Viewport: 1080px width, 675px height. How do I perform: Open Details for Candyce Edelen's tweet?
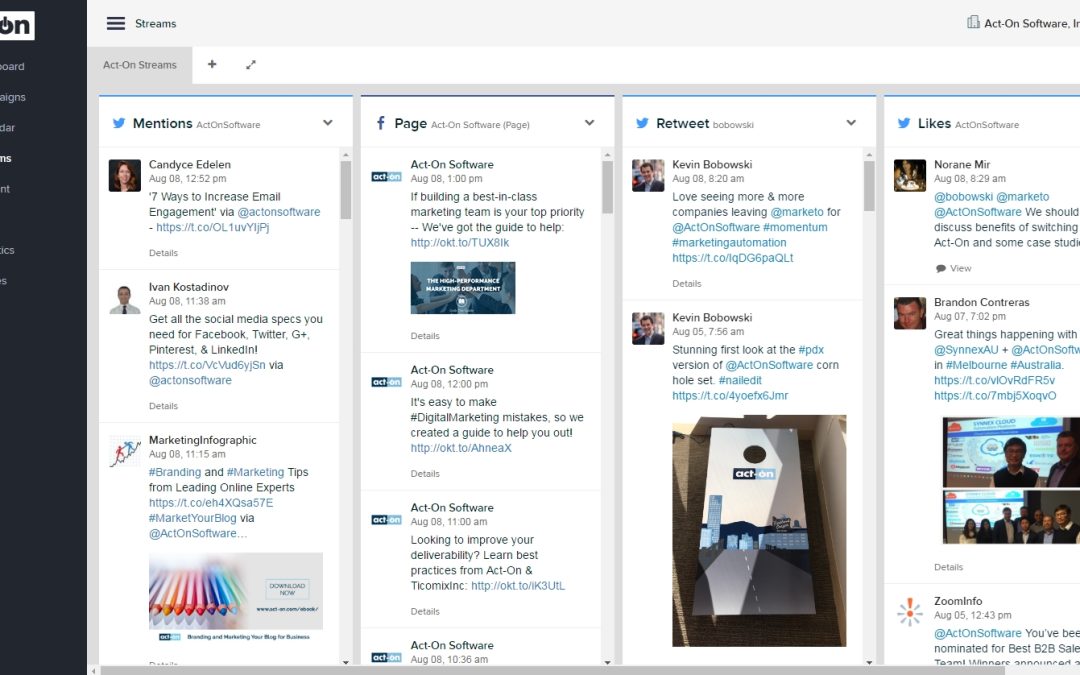163,253
